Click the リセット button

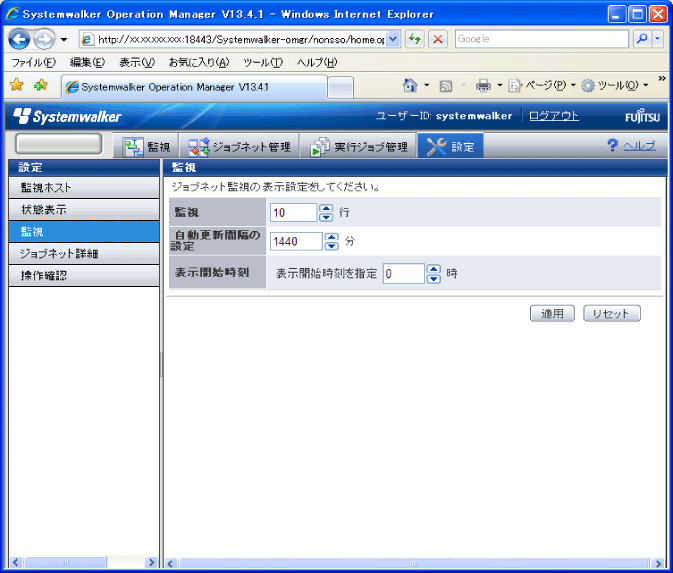coord(612,313)
